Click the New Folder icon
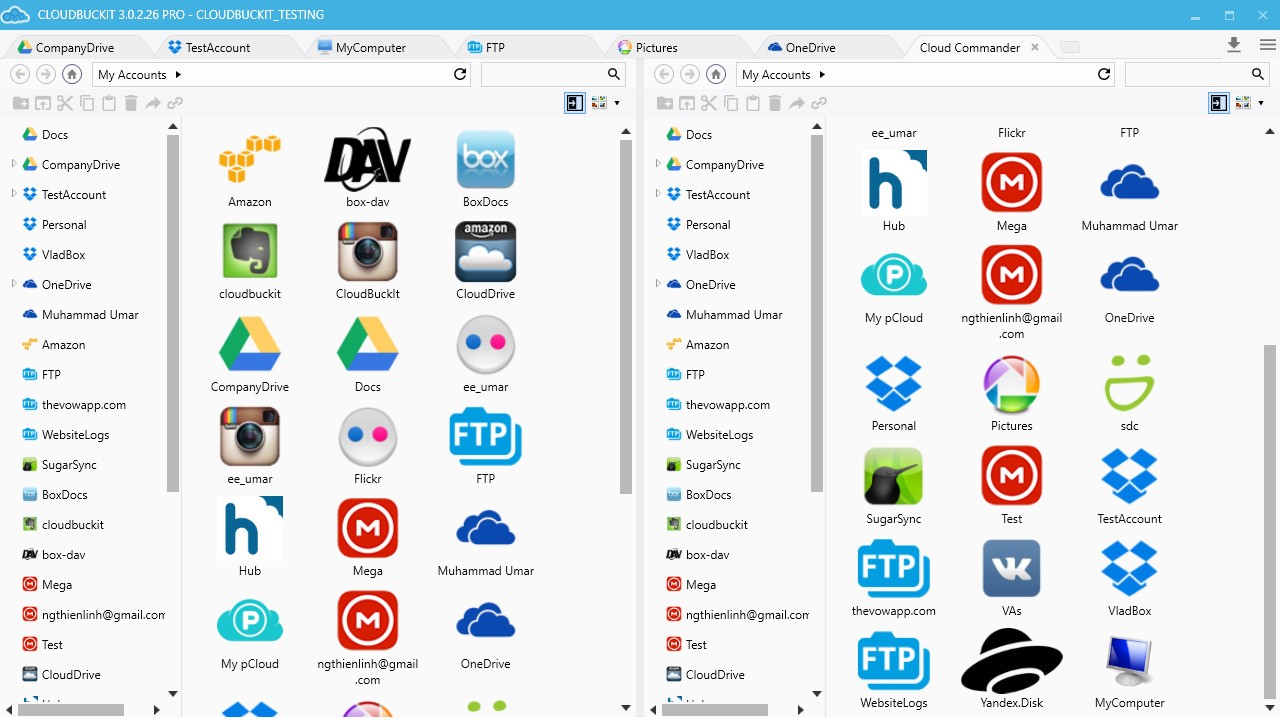The height and width of the screenshot is (720, 1280). click(x=21, y=102)
